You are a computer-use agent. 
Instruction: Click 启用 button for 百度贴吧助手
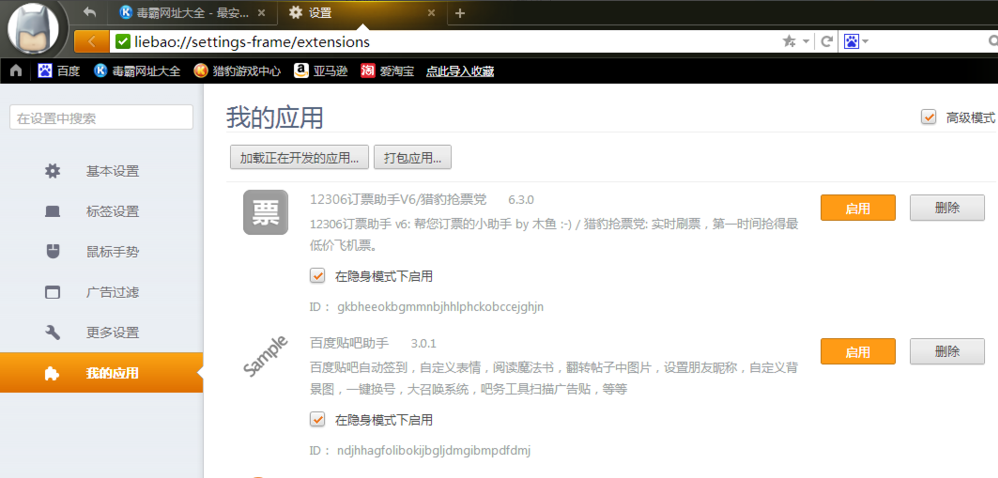tap(857, 352)
